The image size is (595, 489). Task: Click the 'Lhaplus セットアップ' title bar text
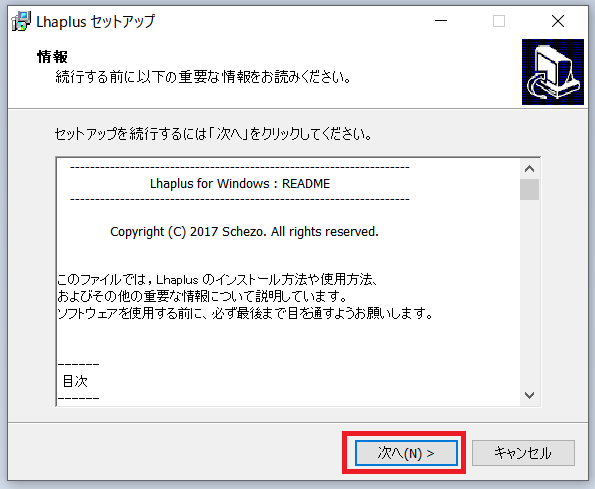coord(96,22)
